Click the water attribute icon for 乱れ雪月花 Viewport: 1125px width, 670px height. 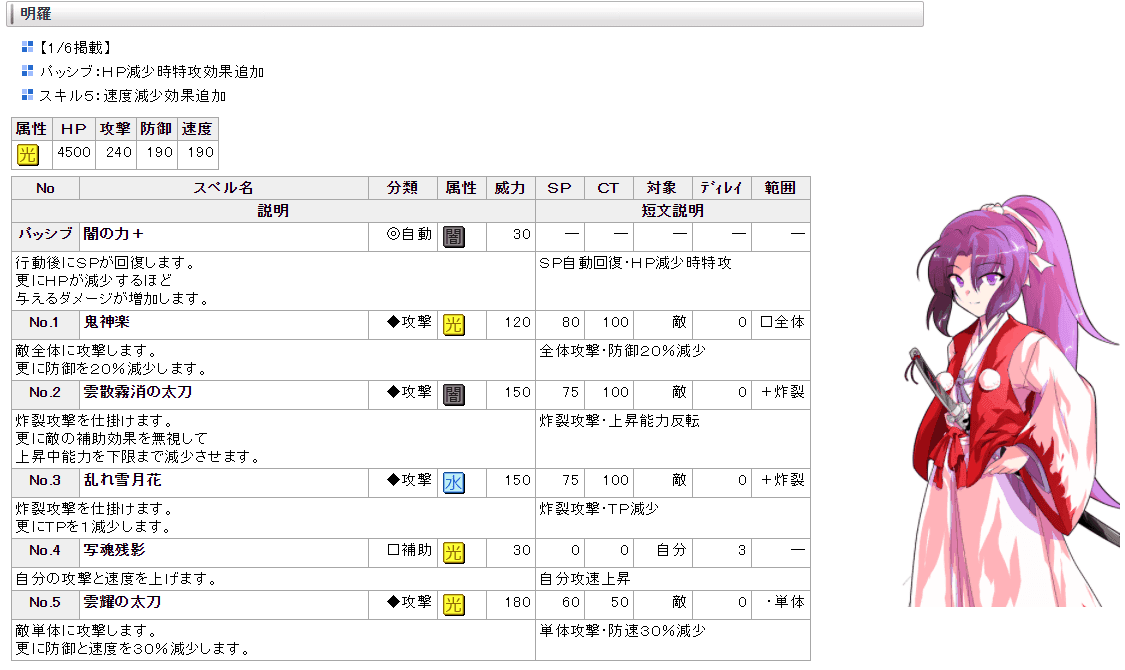[454, 482]
